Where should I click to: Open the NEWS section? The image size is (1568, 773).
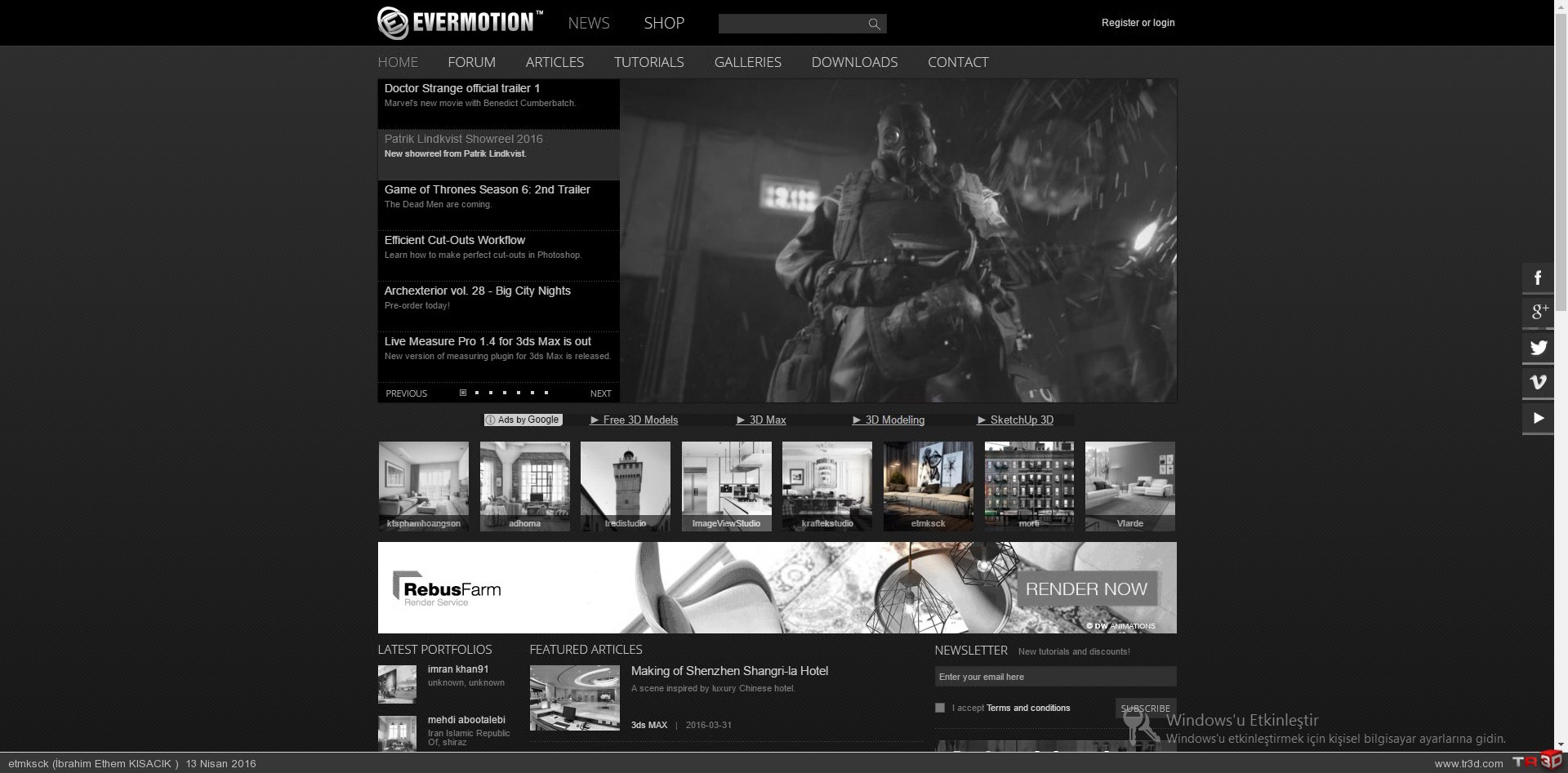[589, 23]
